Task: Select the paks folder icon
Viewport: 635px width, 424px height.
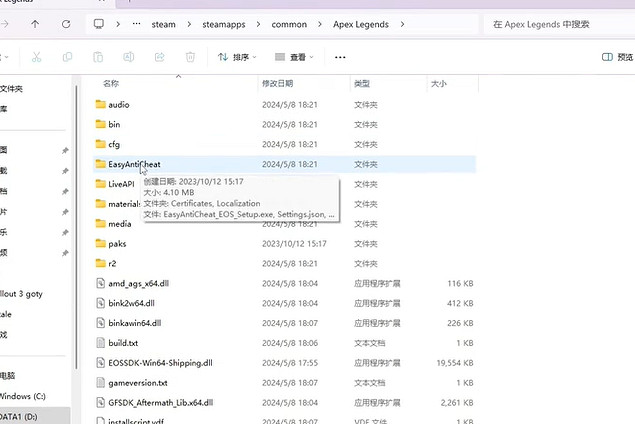Action: 100,243
